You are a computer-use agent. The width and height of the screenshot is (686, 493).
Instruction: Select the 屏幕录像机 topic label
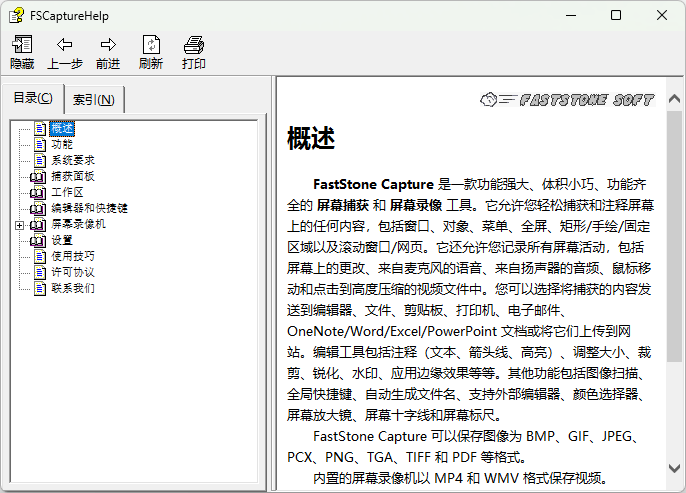[x=78, y=224]
